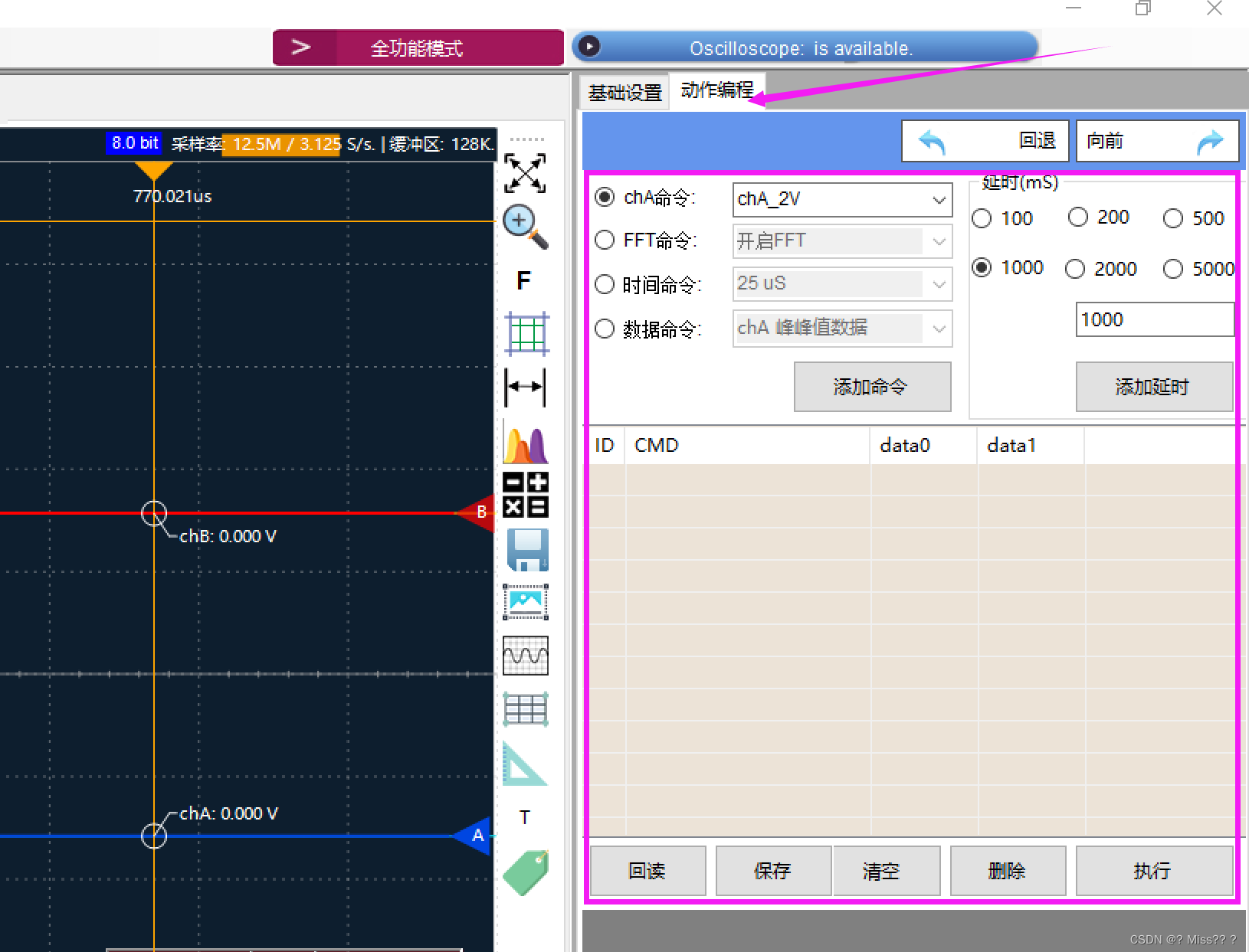Select the FFT命令 radio button

coord(605,240)
